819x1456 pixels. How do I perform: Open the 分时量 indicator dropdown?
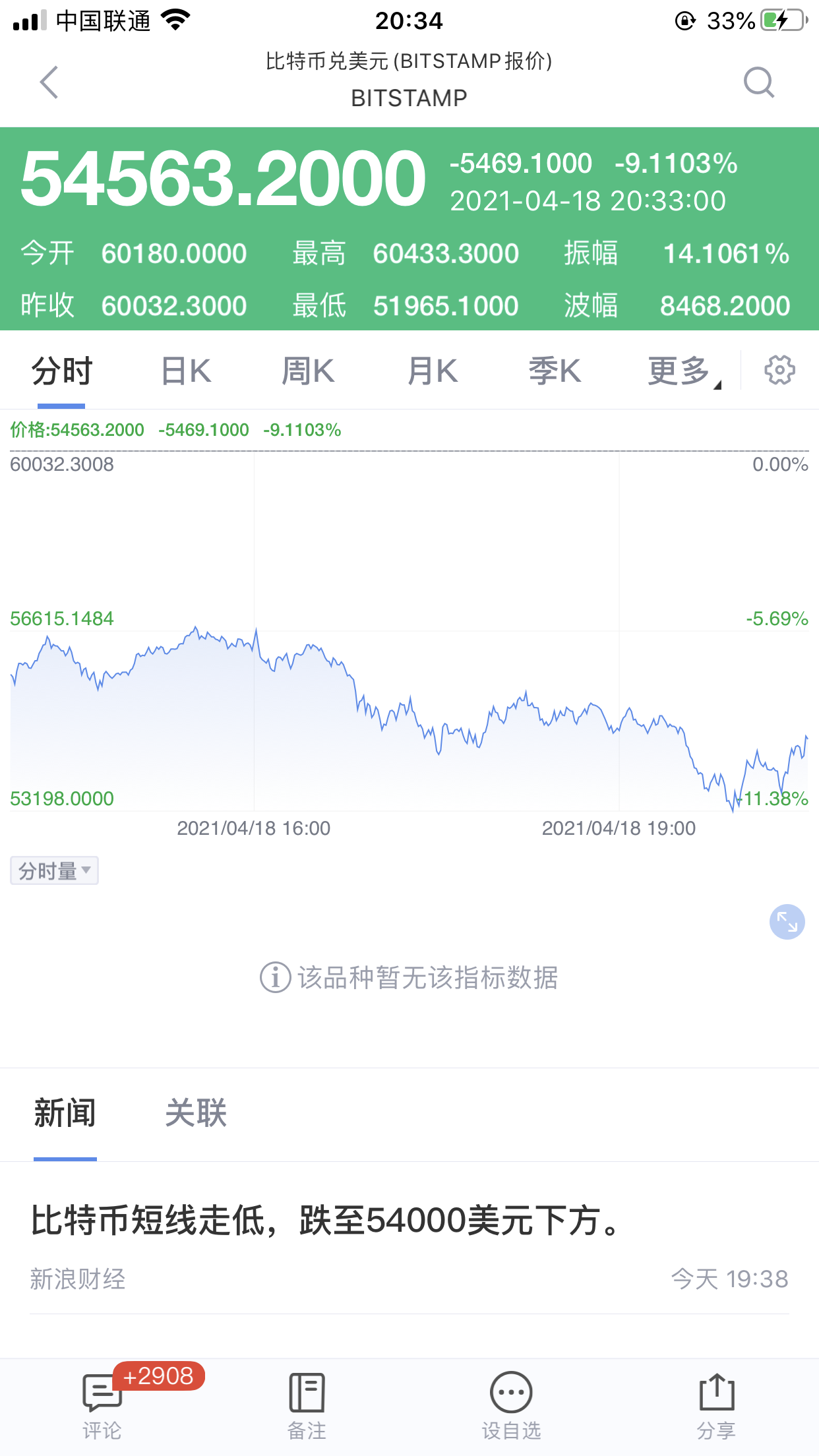tap(54, 870)
